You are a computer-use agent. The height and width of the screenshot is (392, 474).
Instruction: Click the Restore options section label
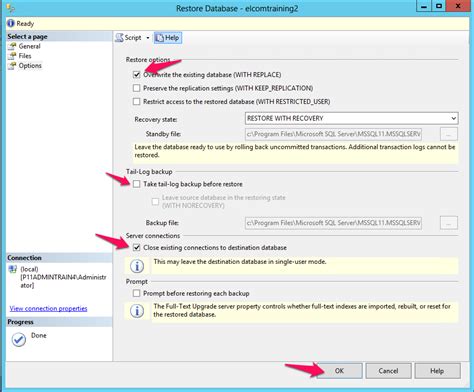coord(148,60)
